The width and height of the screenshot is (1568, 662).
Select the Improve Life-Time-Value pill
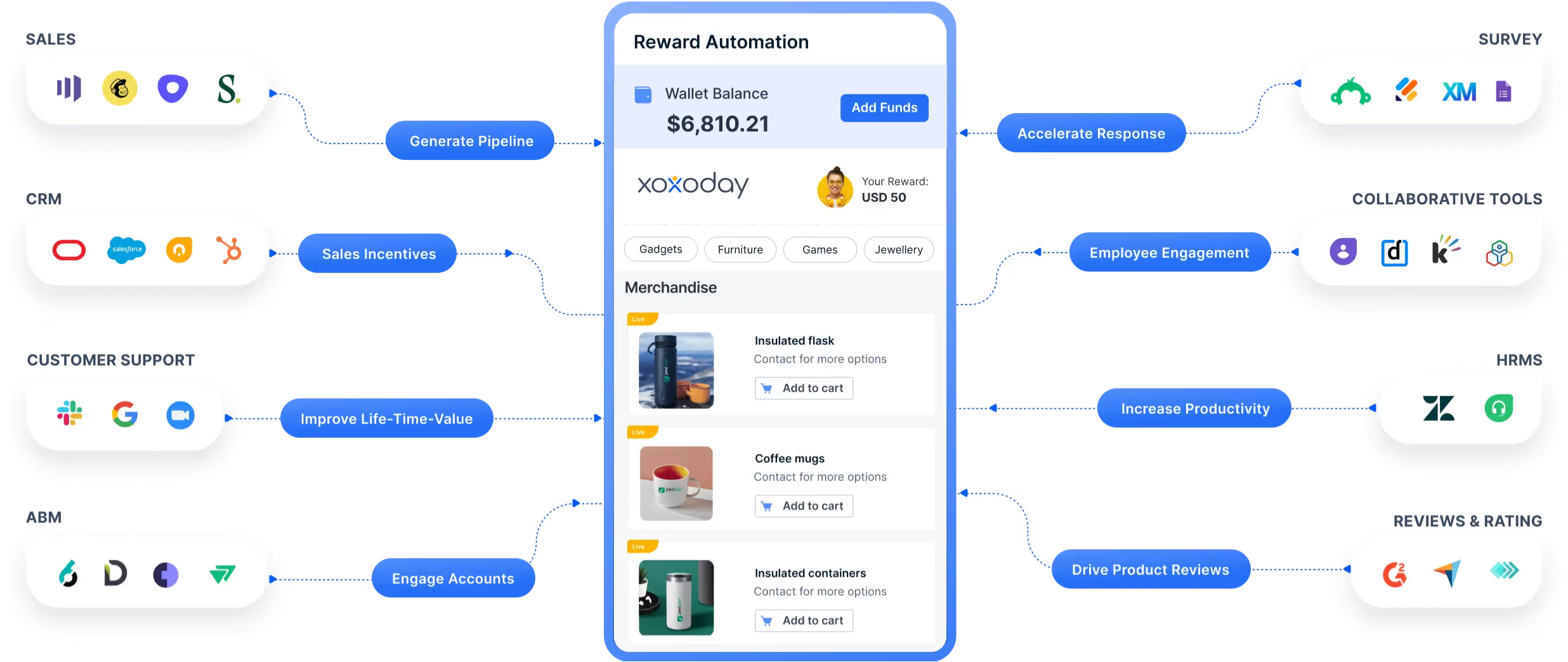(x=387, y=419)
